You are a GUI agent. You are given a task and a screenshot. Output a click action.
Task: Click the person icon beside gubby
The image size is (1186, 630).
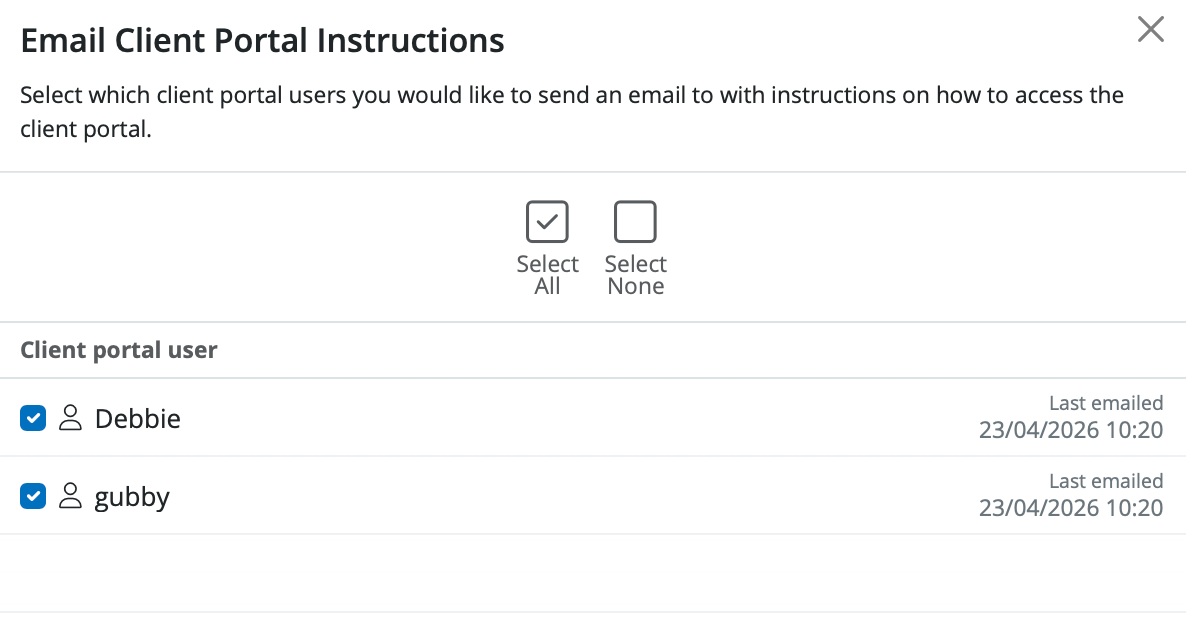tap(70, 495)
